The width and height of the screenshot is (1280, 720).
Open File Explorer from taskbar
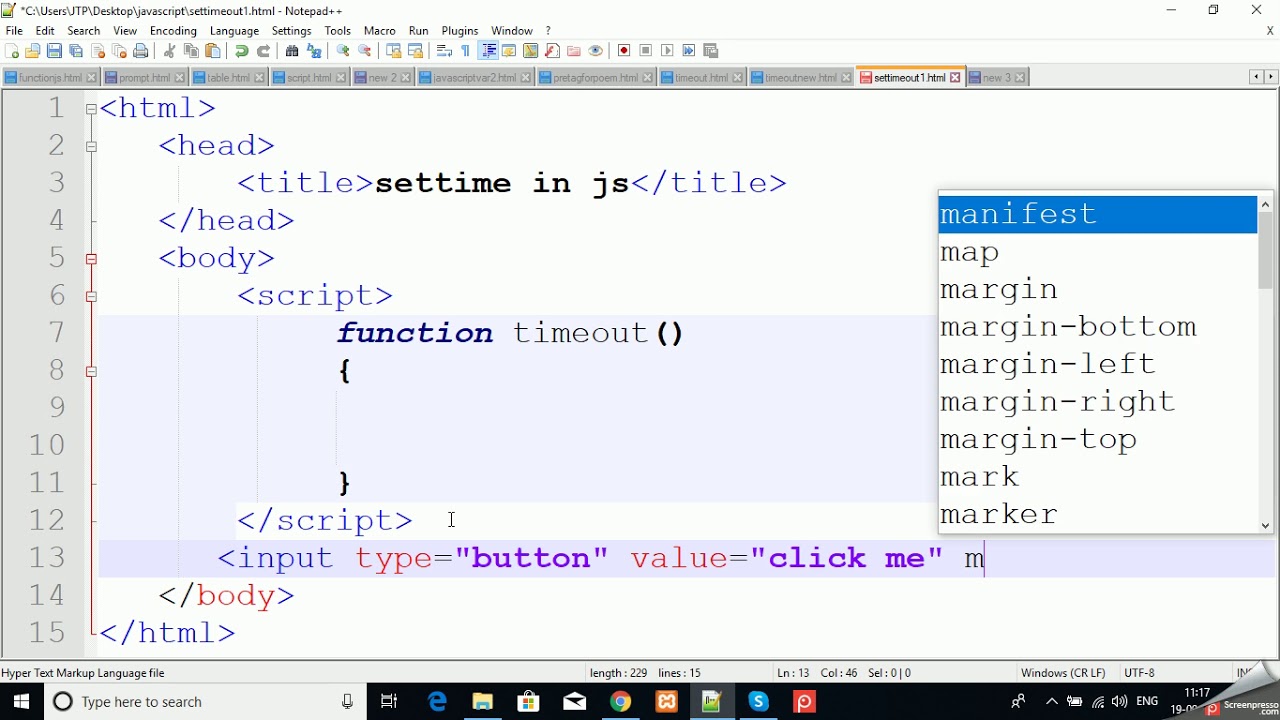click(x=483, y=702)
